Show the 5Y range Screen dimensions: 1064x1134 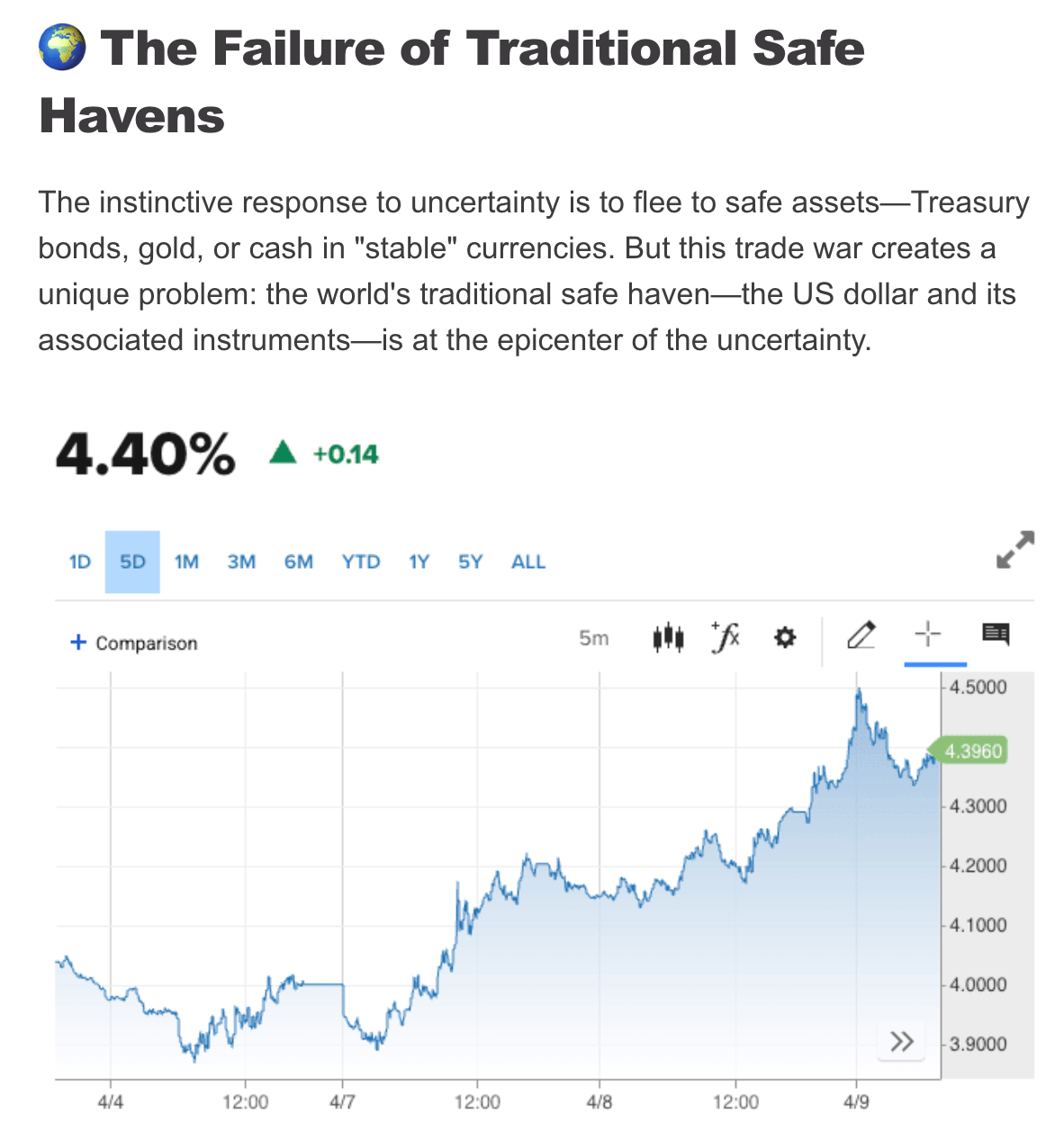471,562
